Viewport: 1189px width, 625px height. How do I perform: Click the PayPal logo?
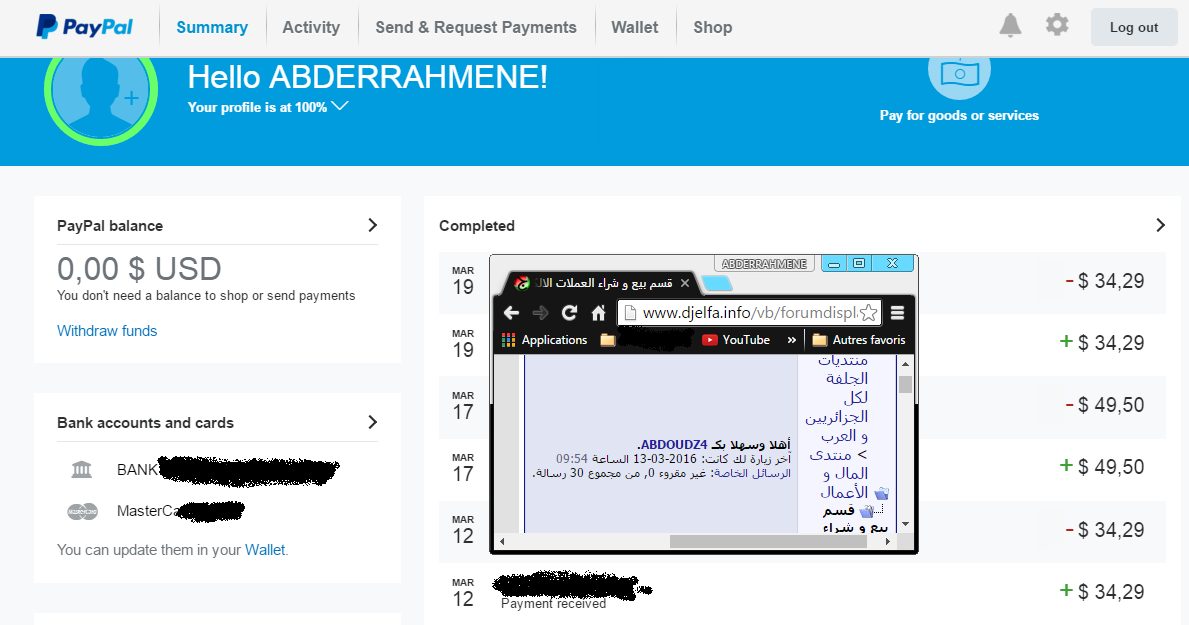(84, 27)
